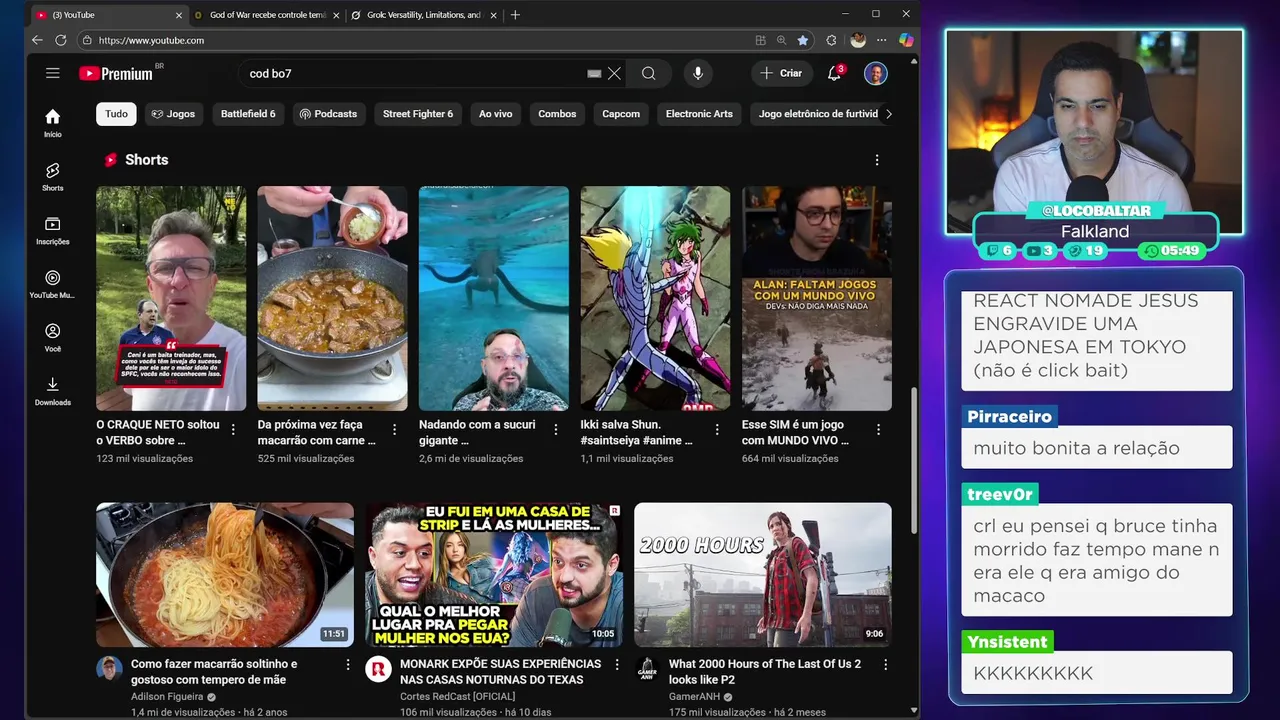Open Shorts in the sidebar
The width and height of the screenshot is (1280, 720).
coord(52,177)
